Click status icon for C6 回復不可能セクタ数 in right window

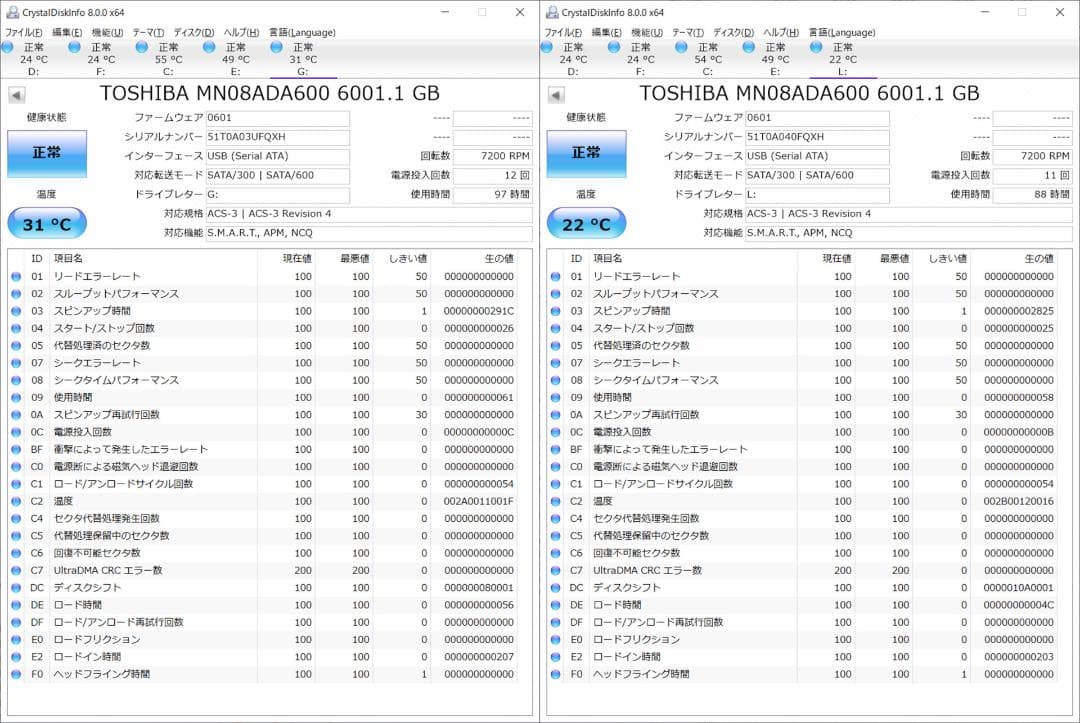pyautogui.click(x=555, y=553)
